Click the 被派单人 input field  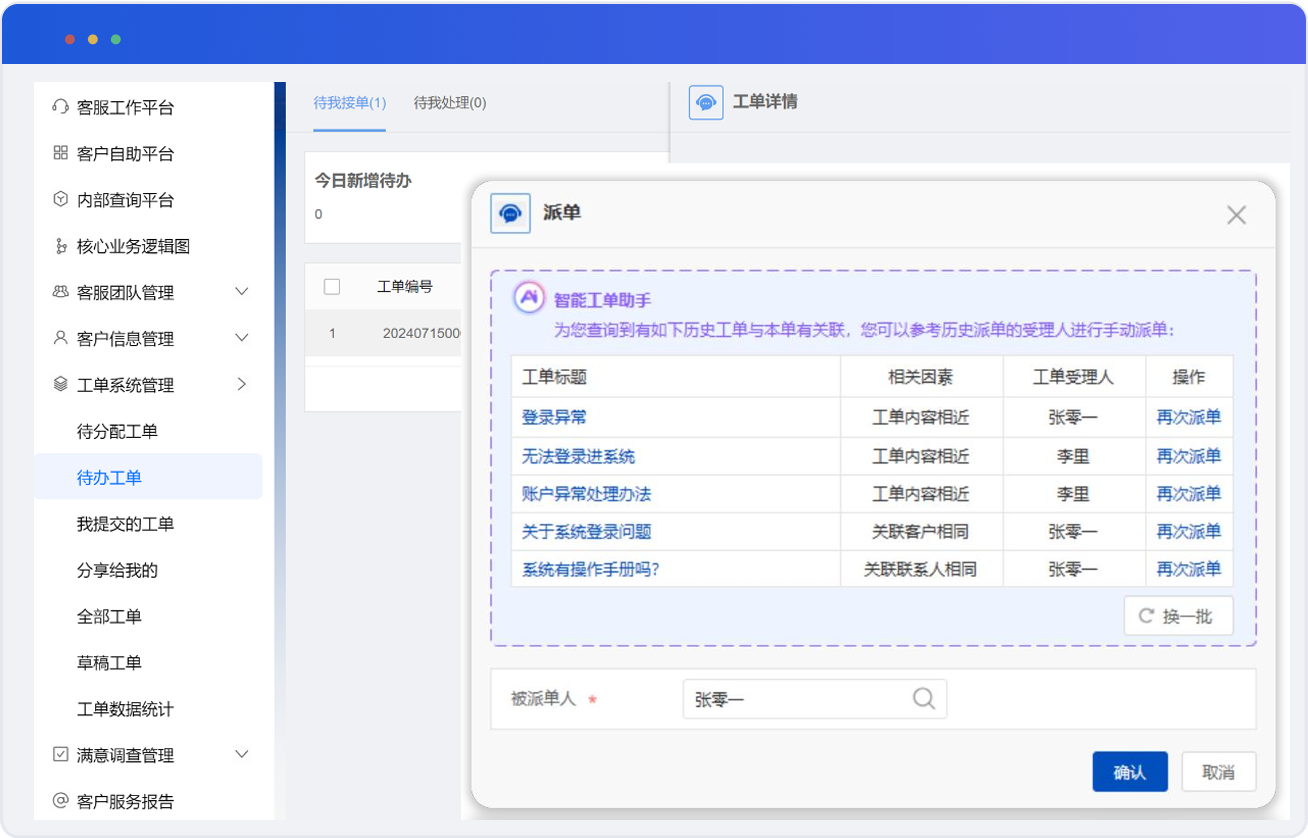click(x=814, y=699)
